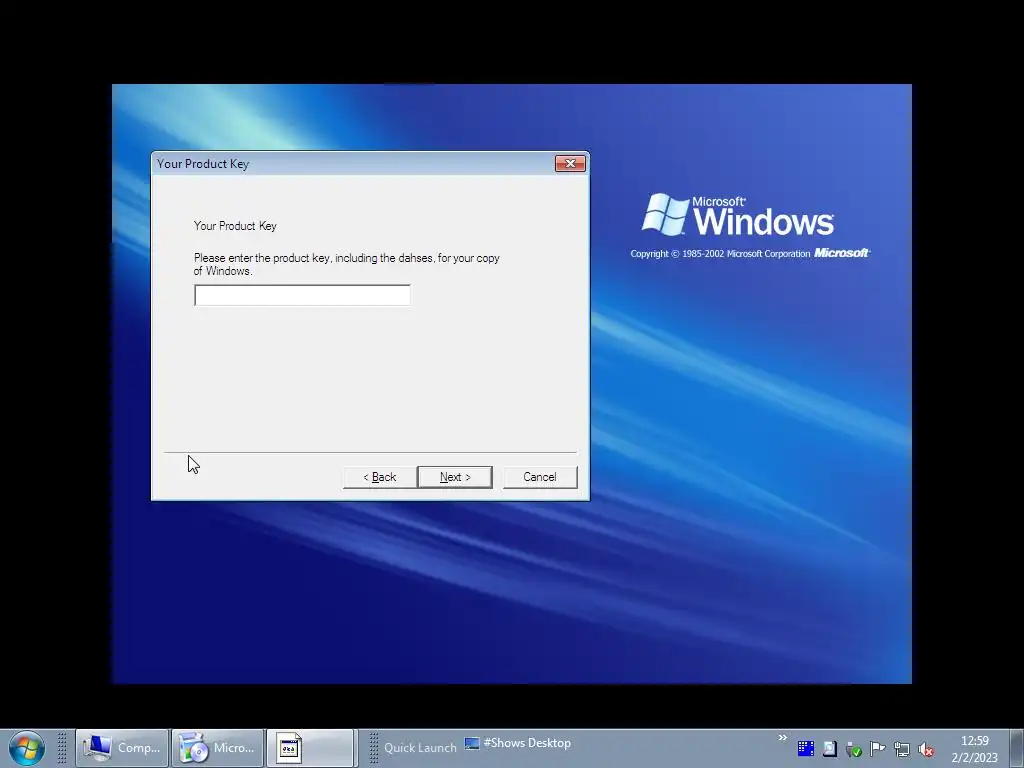Open the untitled script window taskbar button

pyautogui.click(x=312, y=748)
